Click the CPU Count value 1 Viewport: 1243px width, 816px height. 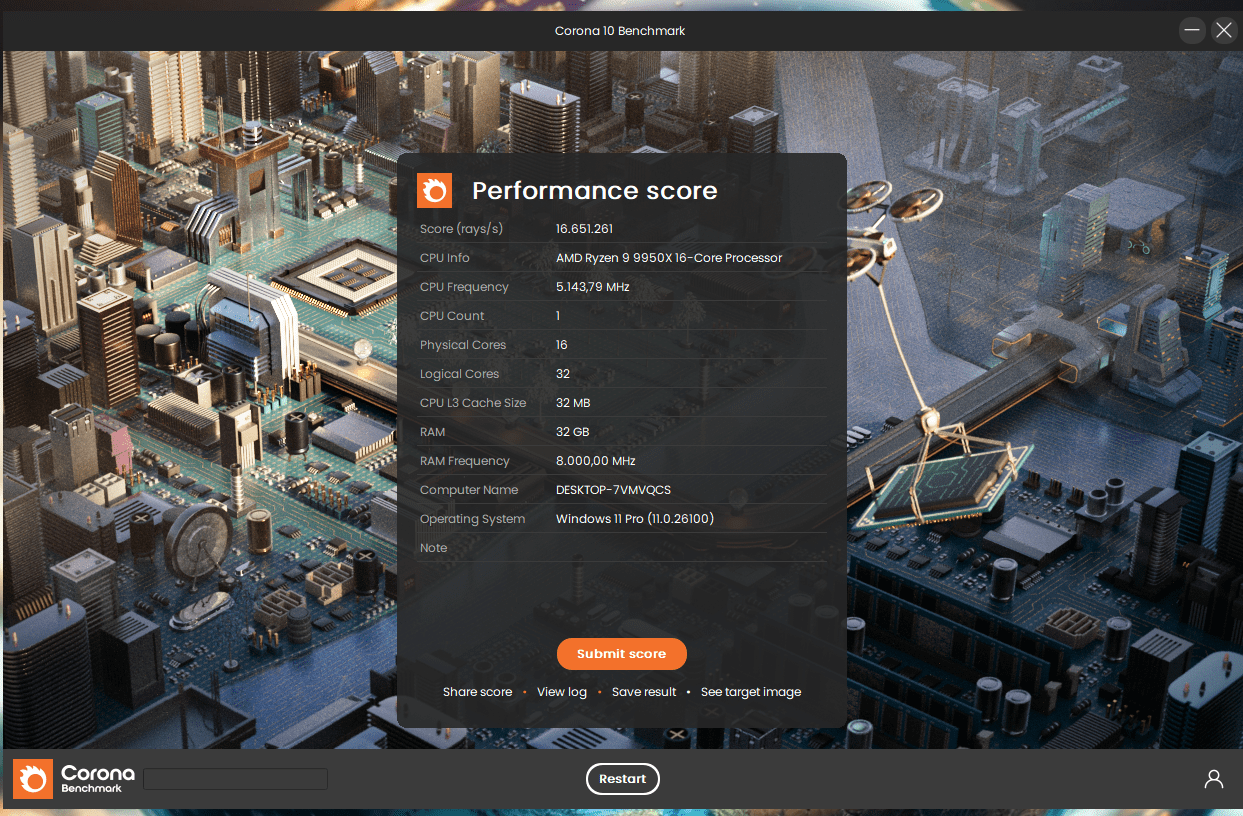(558, 316)
